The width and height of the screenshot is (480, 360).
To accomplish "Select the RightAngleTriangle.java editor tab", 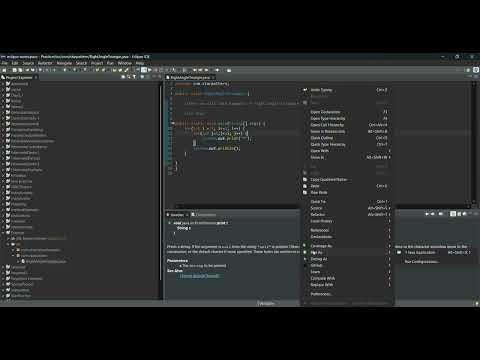I will point(191,78).
